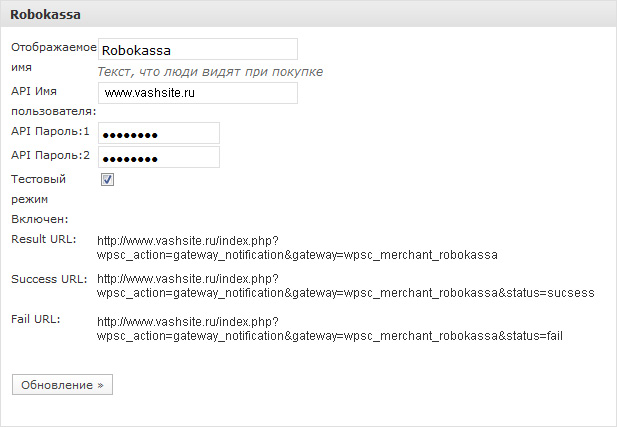The height and width of the screenshot is (427, 617).
Task: Focus the API Пароль:1 password field
Action: 158,134
